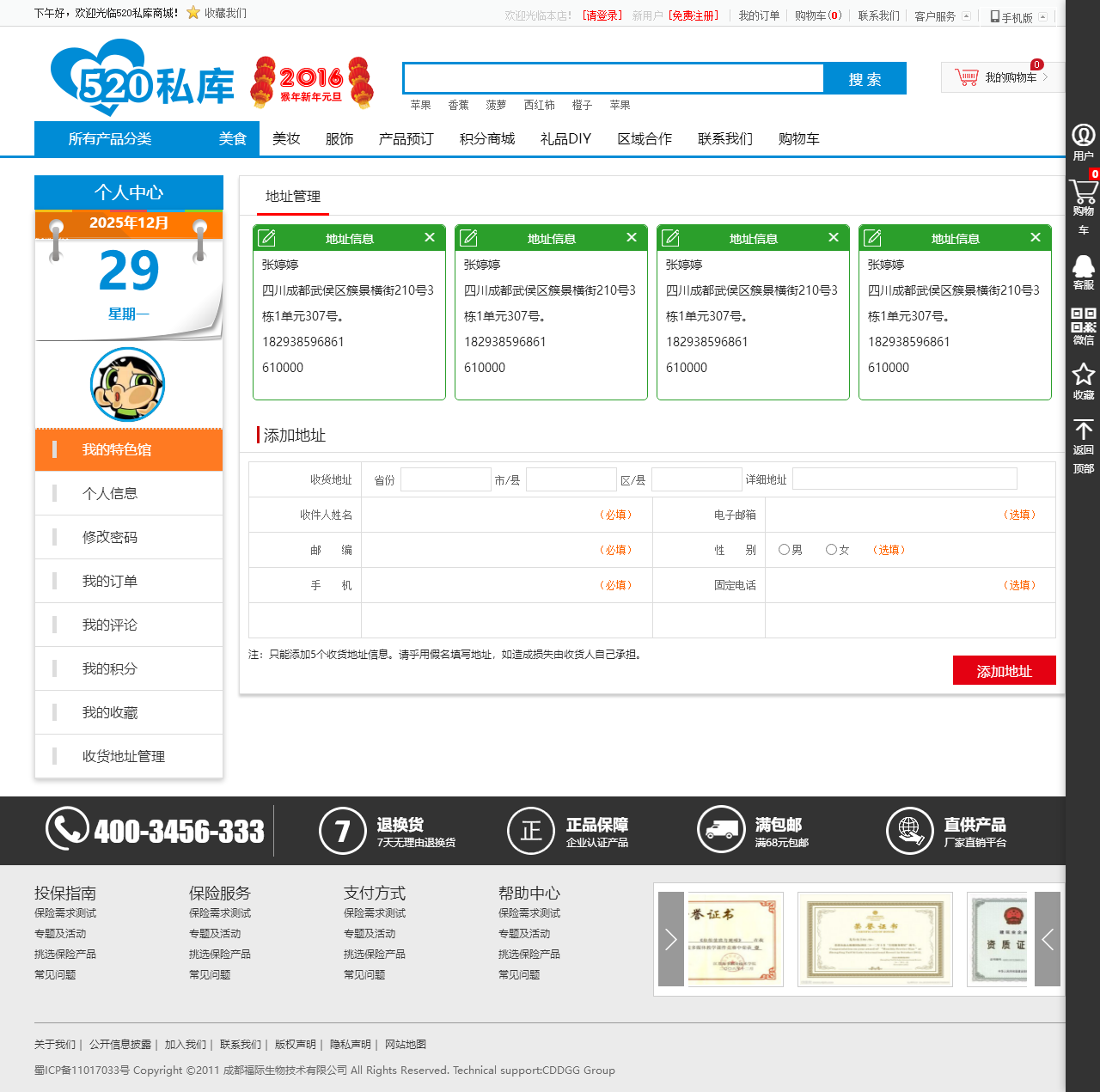
Task: Open customer service QQ icon in sidebar
Action: click(1083, 271)
